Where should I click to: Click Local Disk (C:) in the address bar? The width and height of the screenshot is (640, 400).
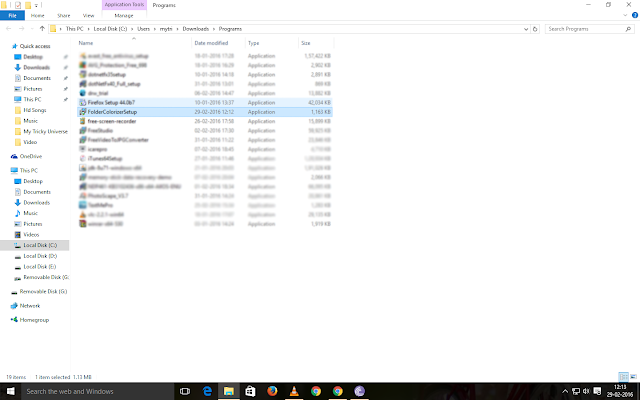click(x=110, y=29)
